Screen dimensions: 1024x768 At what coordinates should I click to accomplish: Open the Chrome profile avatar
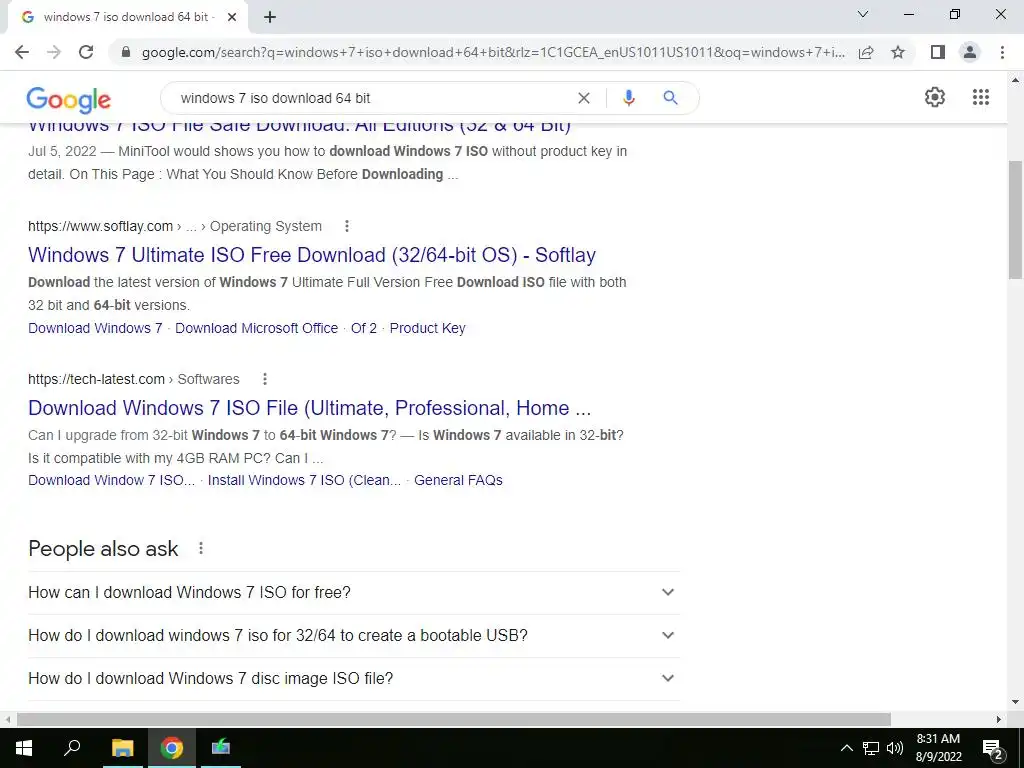(970, 52)
